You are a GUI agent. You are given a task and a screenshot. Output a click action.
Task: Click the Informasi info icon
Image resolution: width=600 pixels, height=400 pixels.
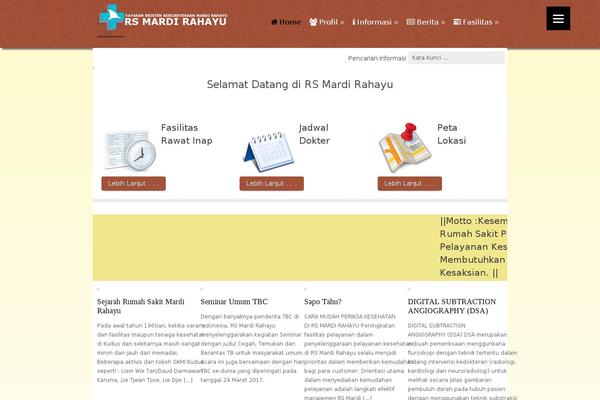[x=354, y=22]
